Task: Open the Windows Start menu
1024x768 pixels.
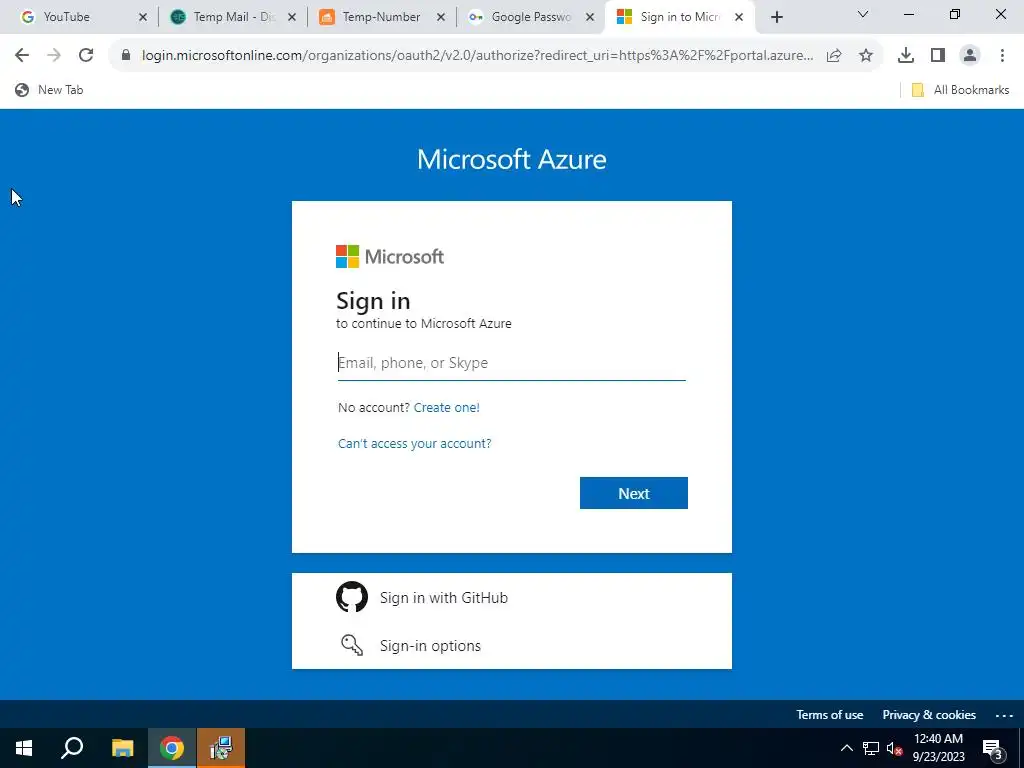Action: click(24, 748)
